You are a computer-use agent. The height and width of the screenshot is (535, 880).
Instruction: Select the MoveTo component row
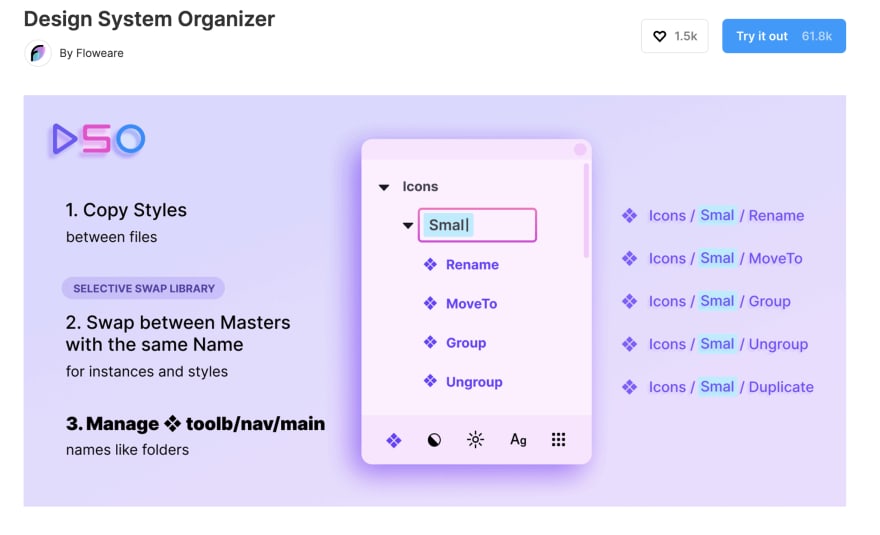point(460,304)
